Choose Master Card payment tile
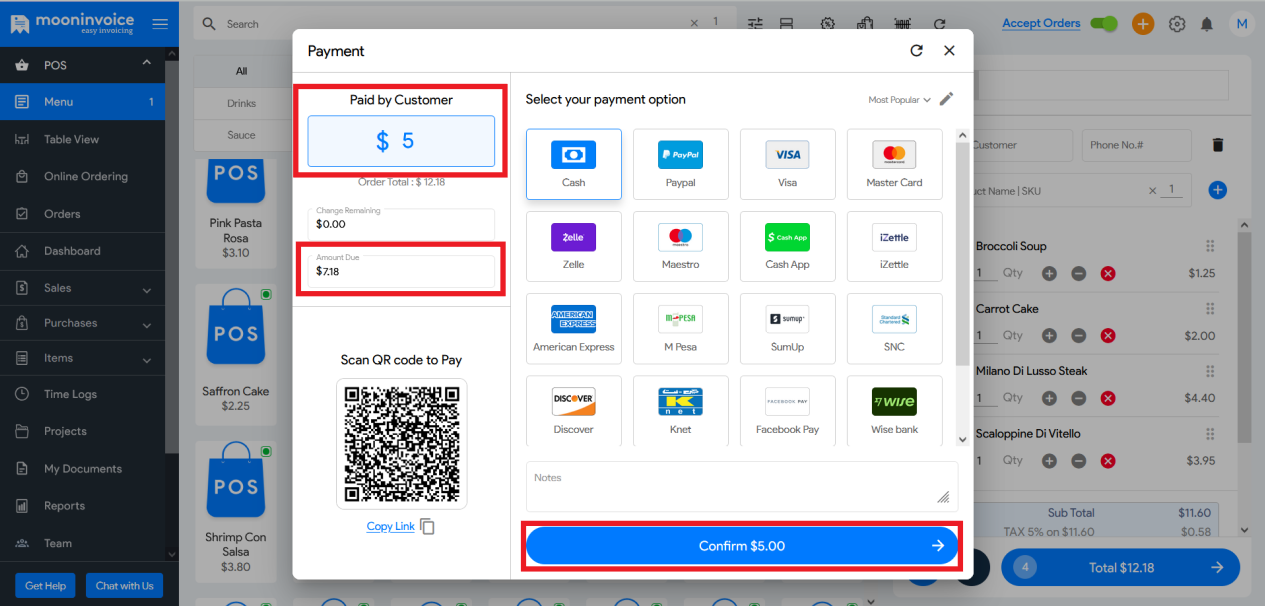This screenshot has height=606, width=1265. (894, 164)
